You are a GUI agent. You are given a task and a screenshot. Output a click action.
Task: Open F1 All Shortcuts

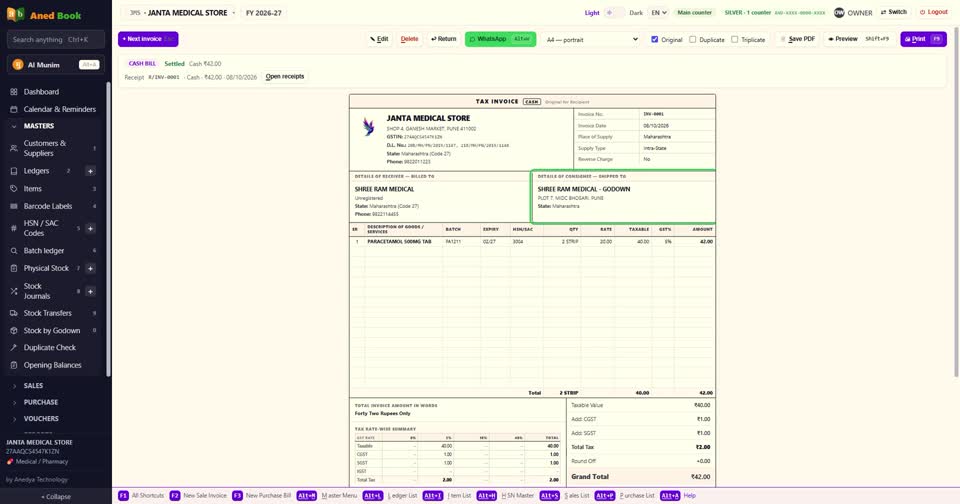(x=141, y=495)
